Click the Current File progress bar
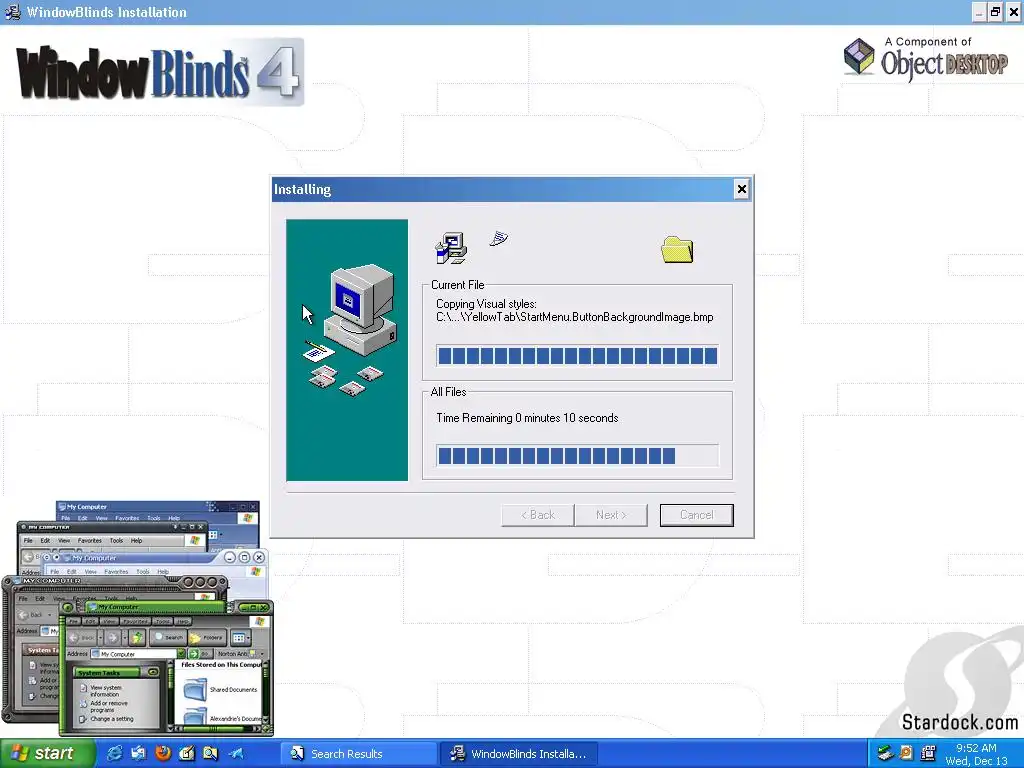 577,355
